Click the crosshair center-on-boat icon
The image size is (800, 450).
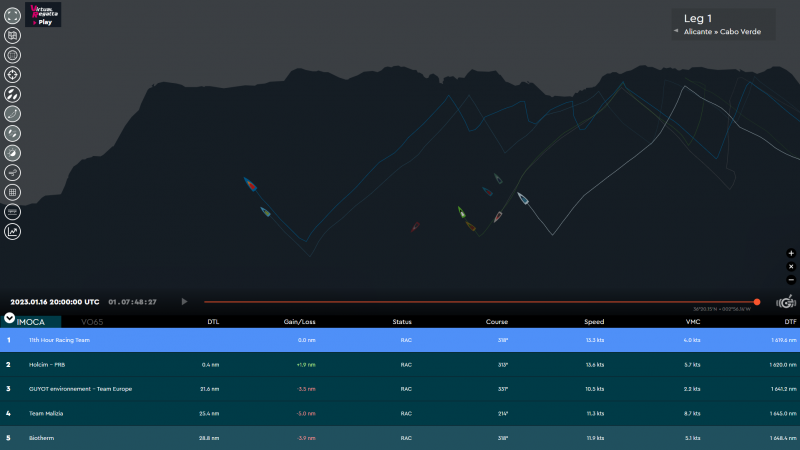pos(13,74)
